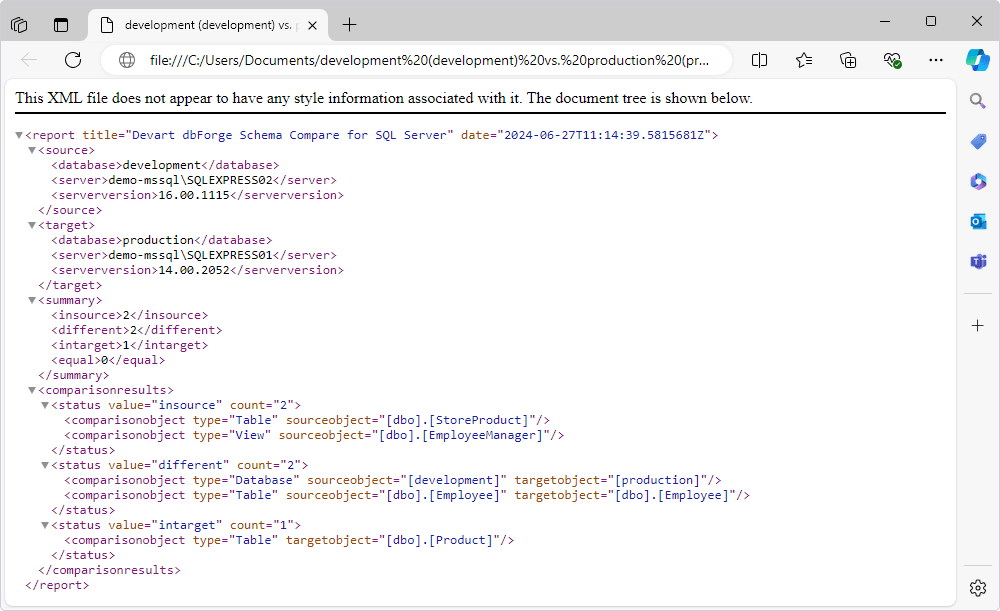Viewport: 1000px width, 611px height.
Task: Click the Back navigation arrow
Action: [x=29, y=60]
